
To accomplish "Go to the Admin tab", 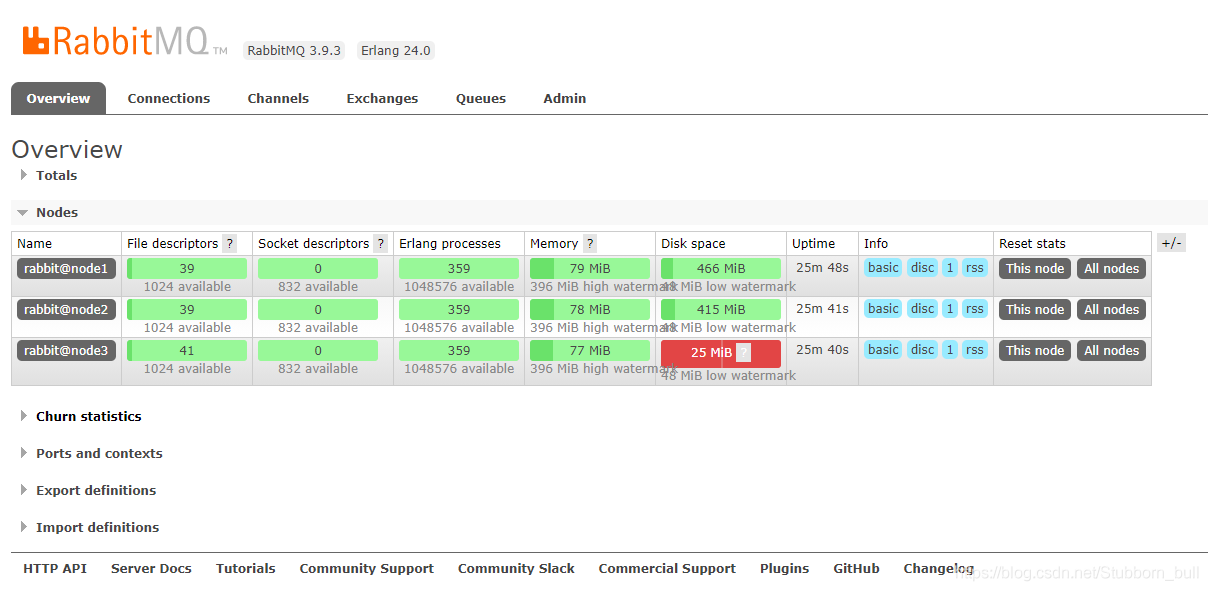I will pyautogui.click(x=565, y=99).
